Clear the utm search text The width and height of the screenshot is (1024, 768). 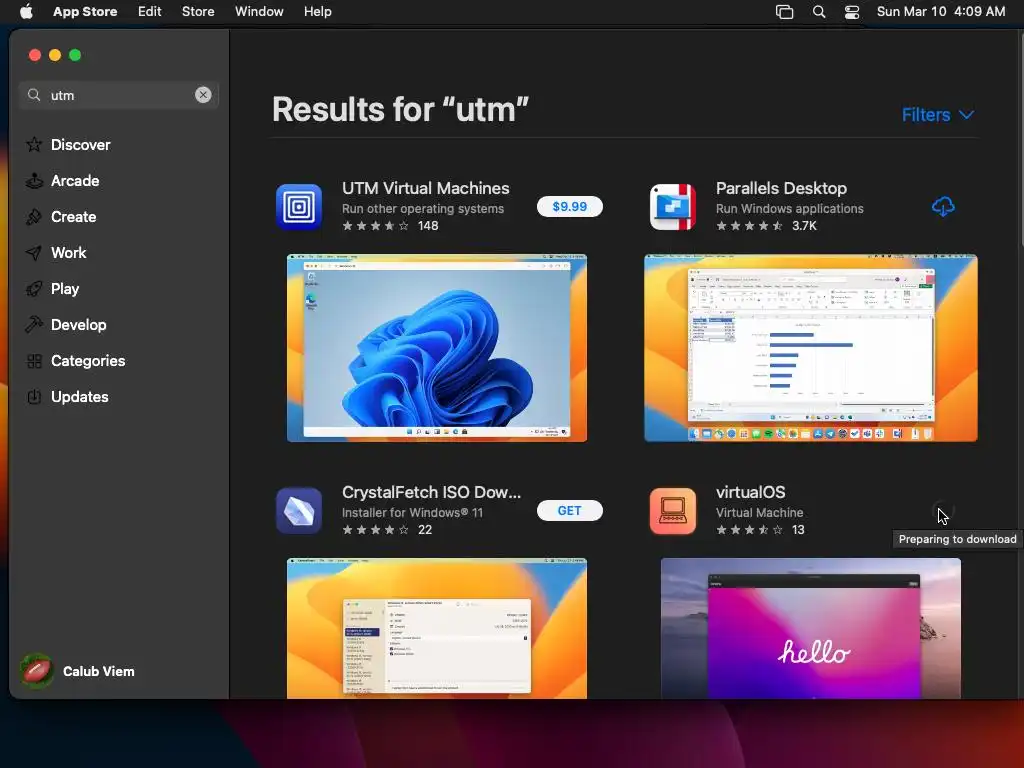(203, 95)
